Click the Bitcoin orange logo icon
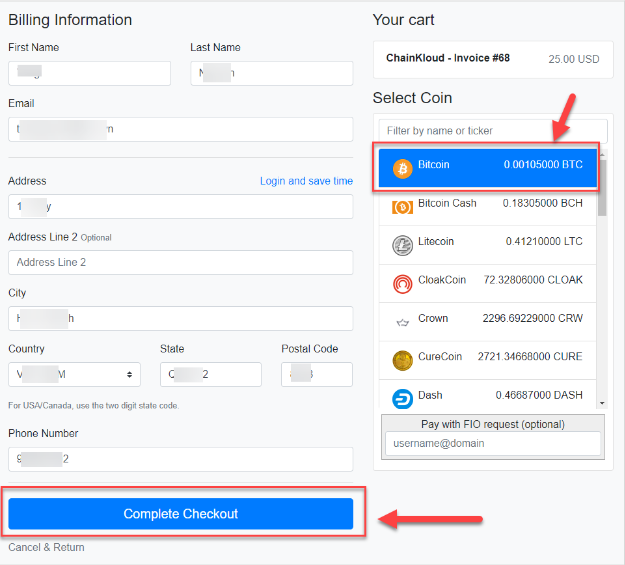The image size is (625, 565). [403, 168]
